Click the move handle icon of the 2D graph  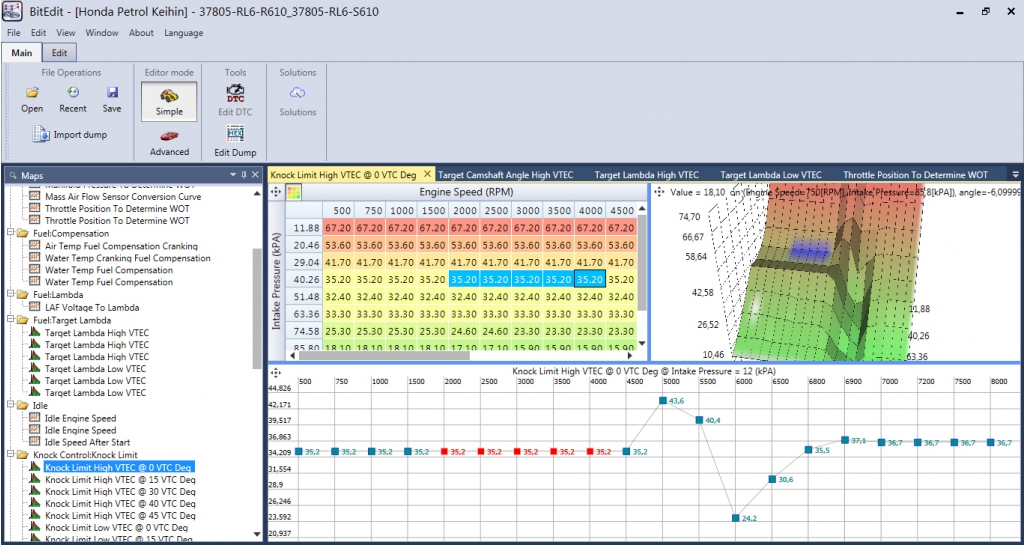276,373
